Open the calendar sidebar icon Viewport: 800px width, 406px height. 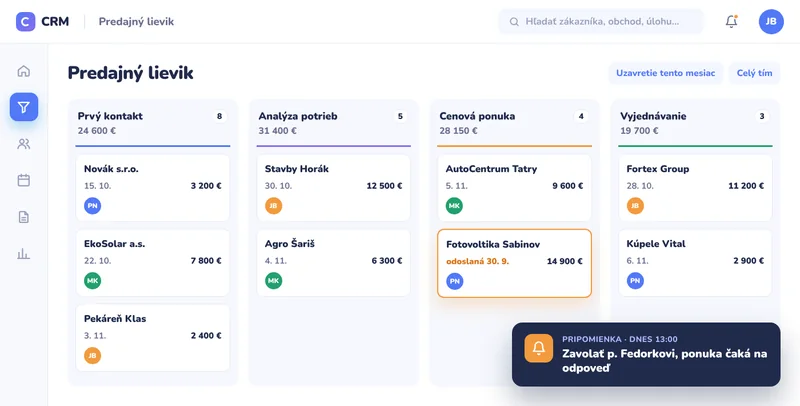(x=23, y=180)
